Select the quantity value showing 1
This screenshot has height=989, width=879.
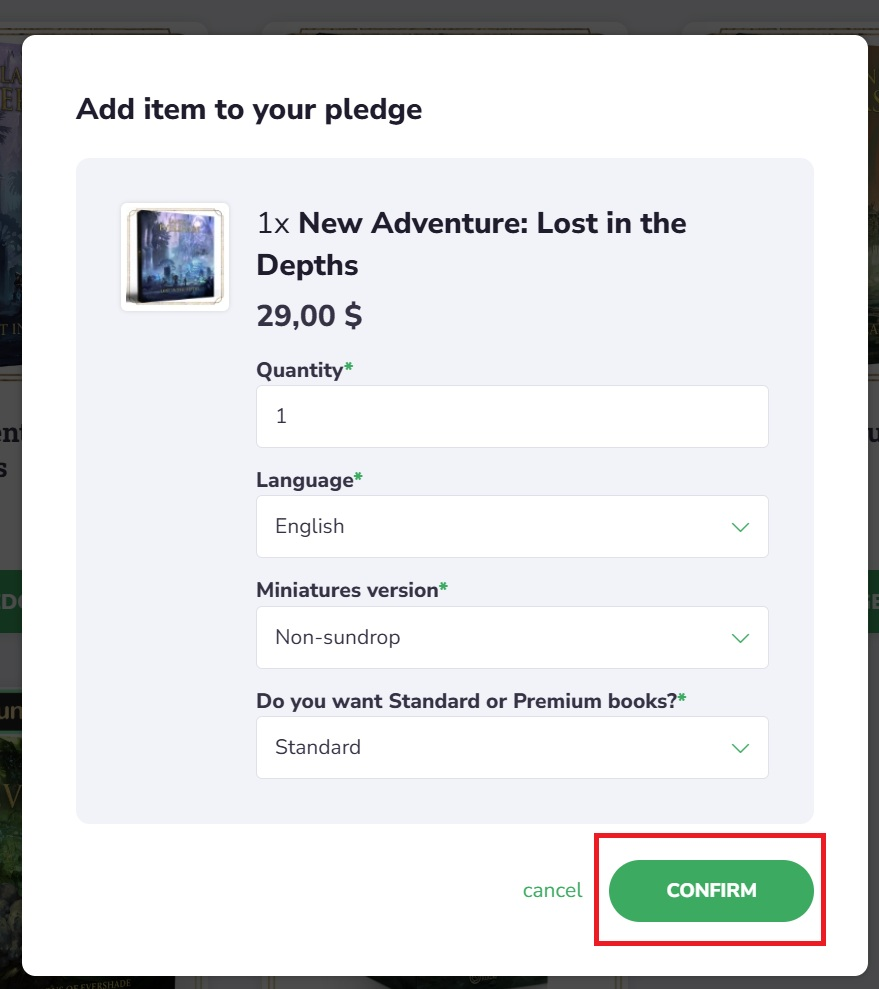pos(281,416)
